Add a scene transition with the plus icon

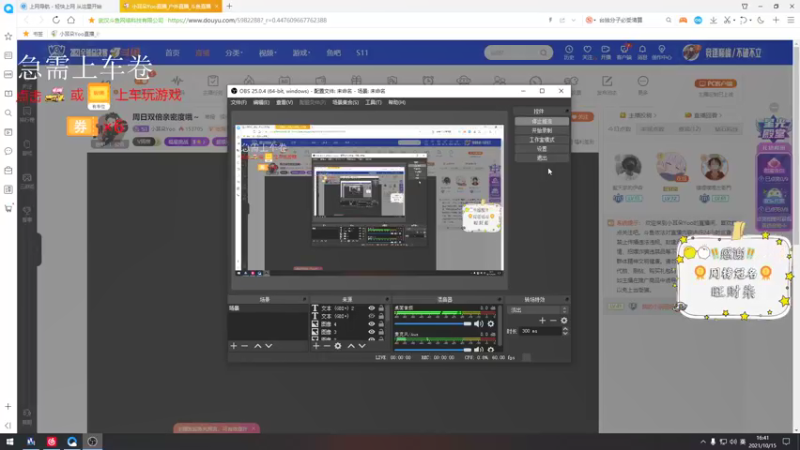tap(542, 320)
